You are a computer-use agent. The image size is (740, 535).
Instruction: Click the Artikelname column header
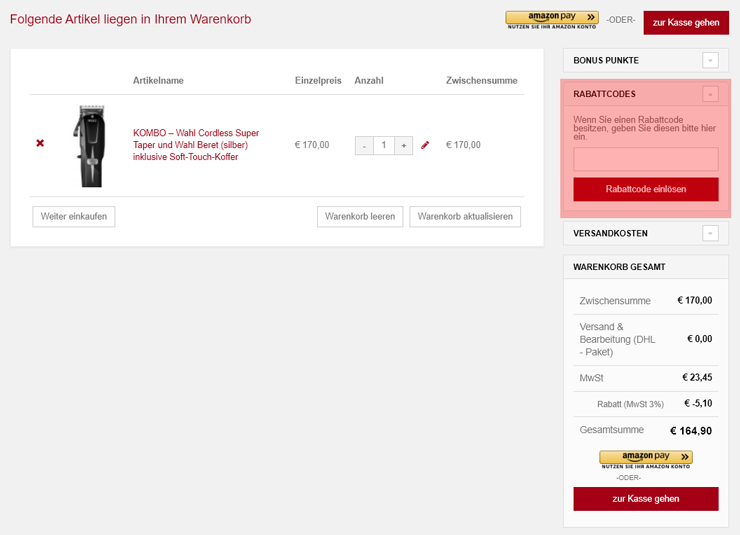coord(158,81)
